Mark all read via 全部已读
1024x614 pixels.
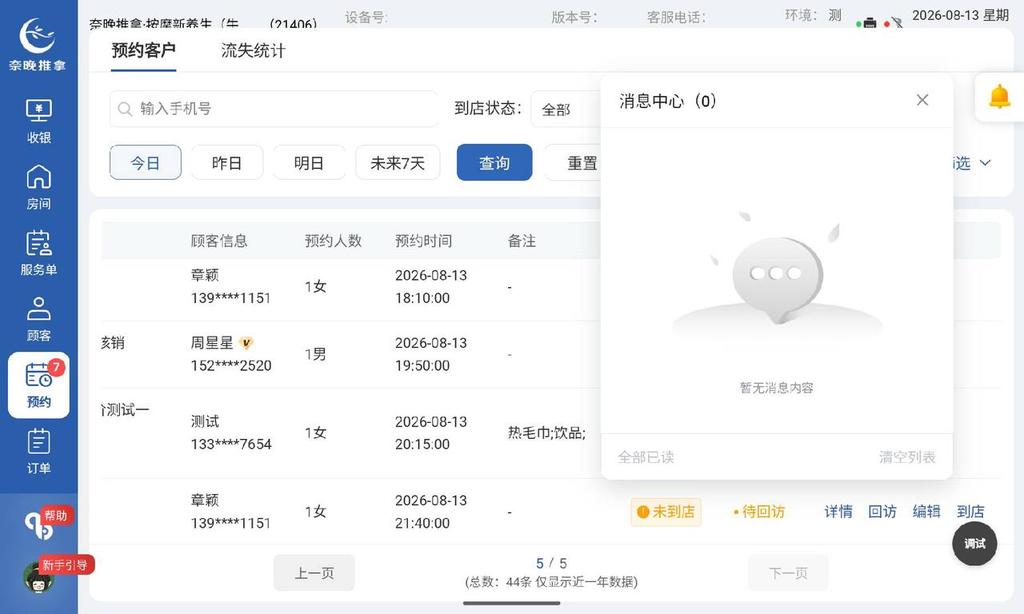[x=646, y=457]
